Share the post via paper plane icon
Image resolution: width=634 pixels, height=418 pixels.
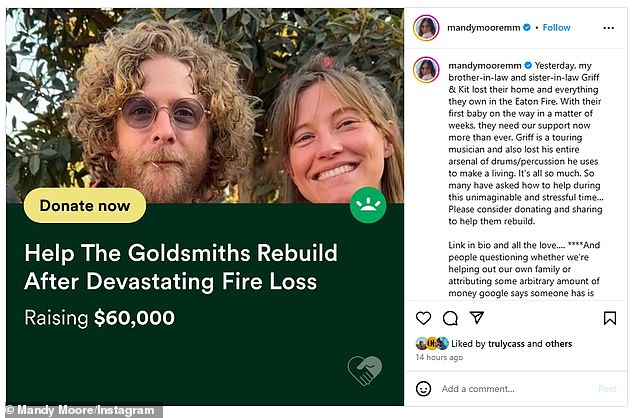point(477,317)
